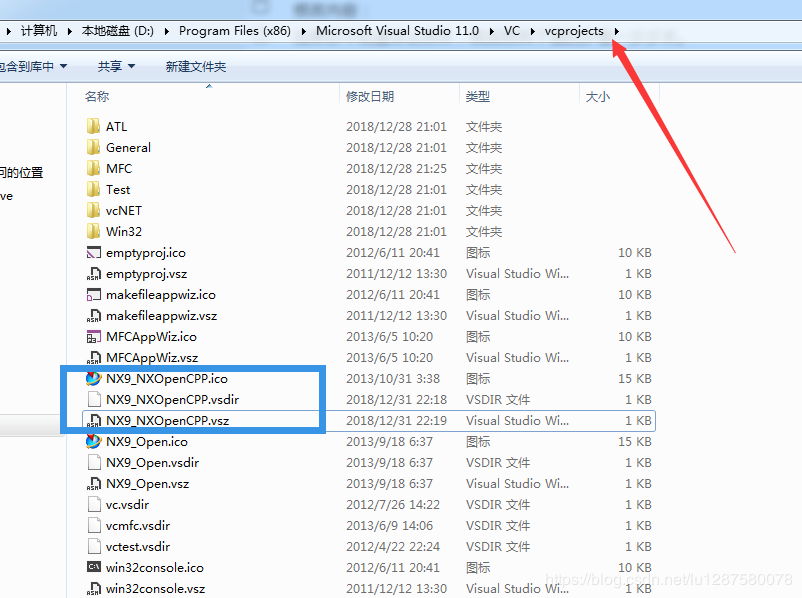Click the NX9_Open.ico file icon
The width and height of the screenshot is (802, 598).
click(x=94, y=441)
